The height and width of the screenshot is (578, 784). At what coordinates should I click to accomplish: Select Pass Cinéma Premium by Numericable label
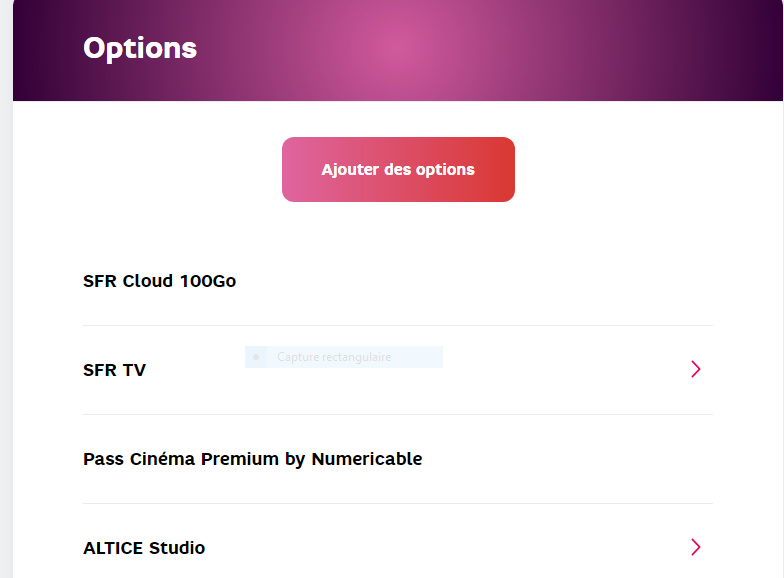pyautogui.click(x=252, y=459)
